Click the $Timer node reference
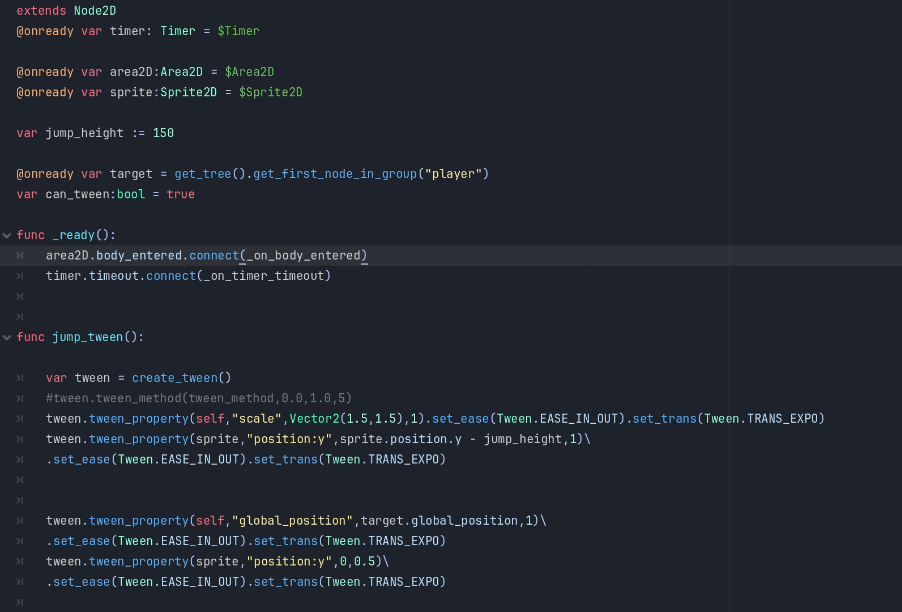Image resolution: width=902 pixels, height=612 pixels. point(238,31)
